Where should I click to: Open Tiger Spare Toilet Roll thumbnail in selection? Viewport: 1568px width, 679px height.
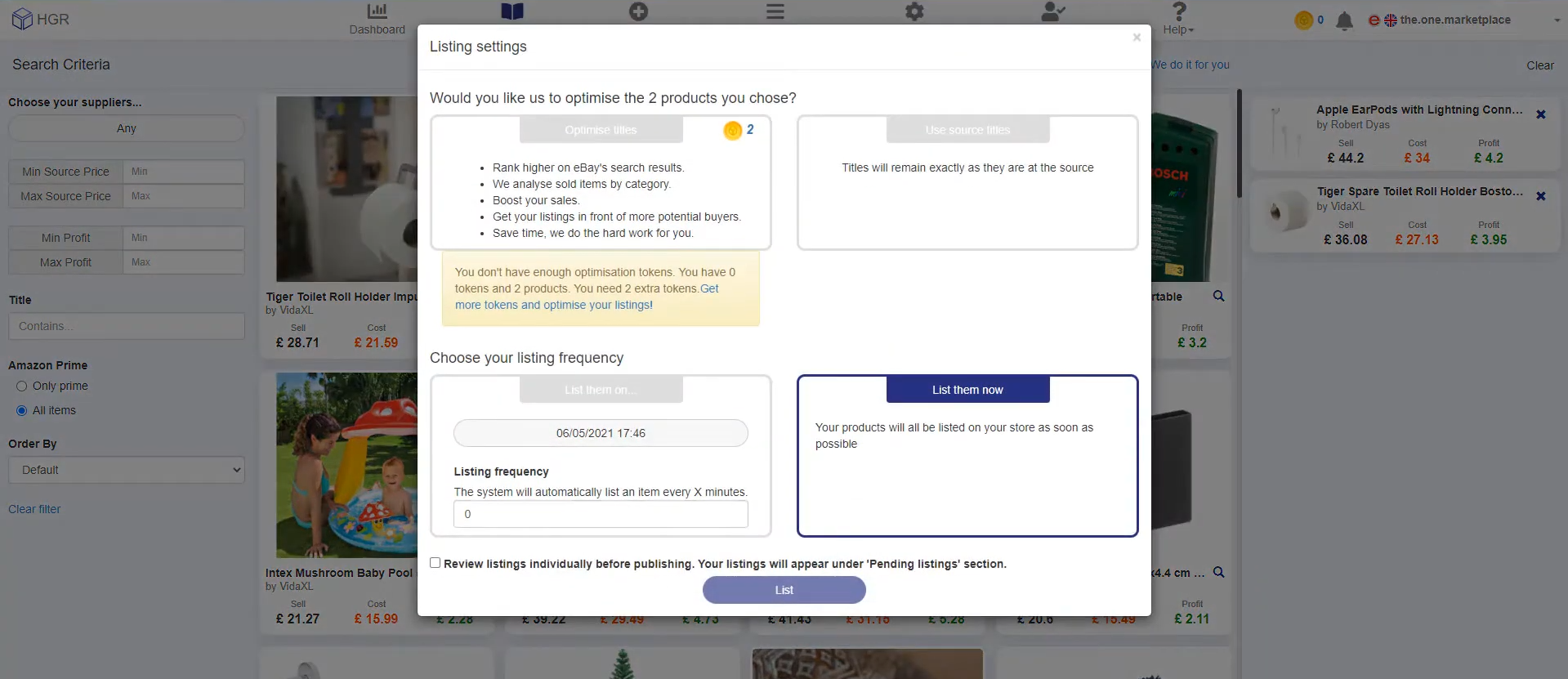1284,212
